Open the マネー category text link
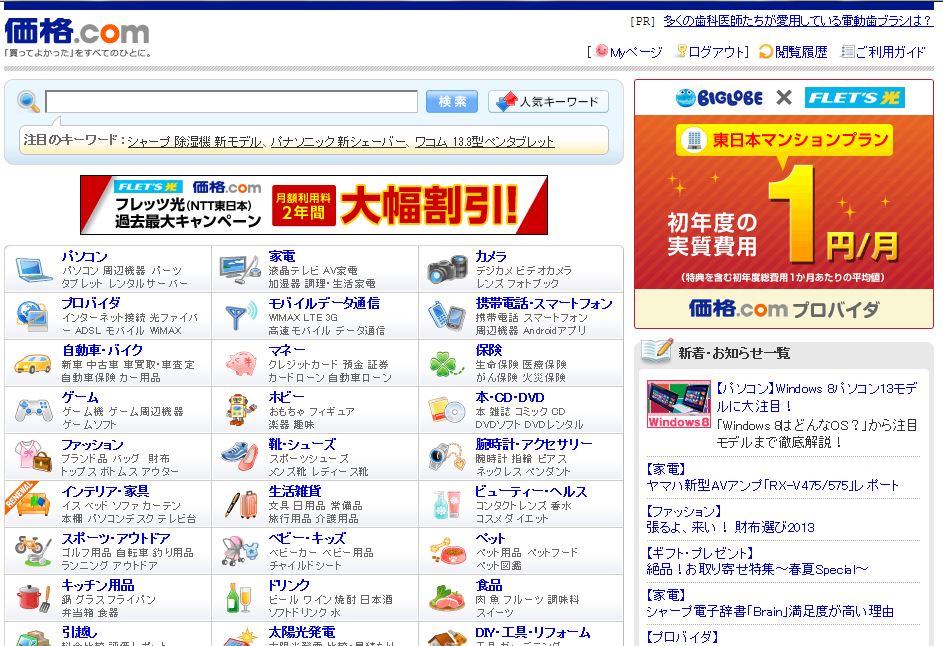This screenshot has height=646, width=943. (x=287, y=351)
